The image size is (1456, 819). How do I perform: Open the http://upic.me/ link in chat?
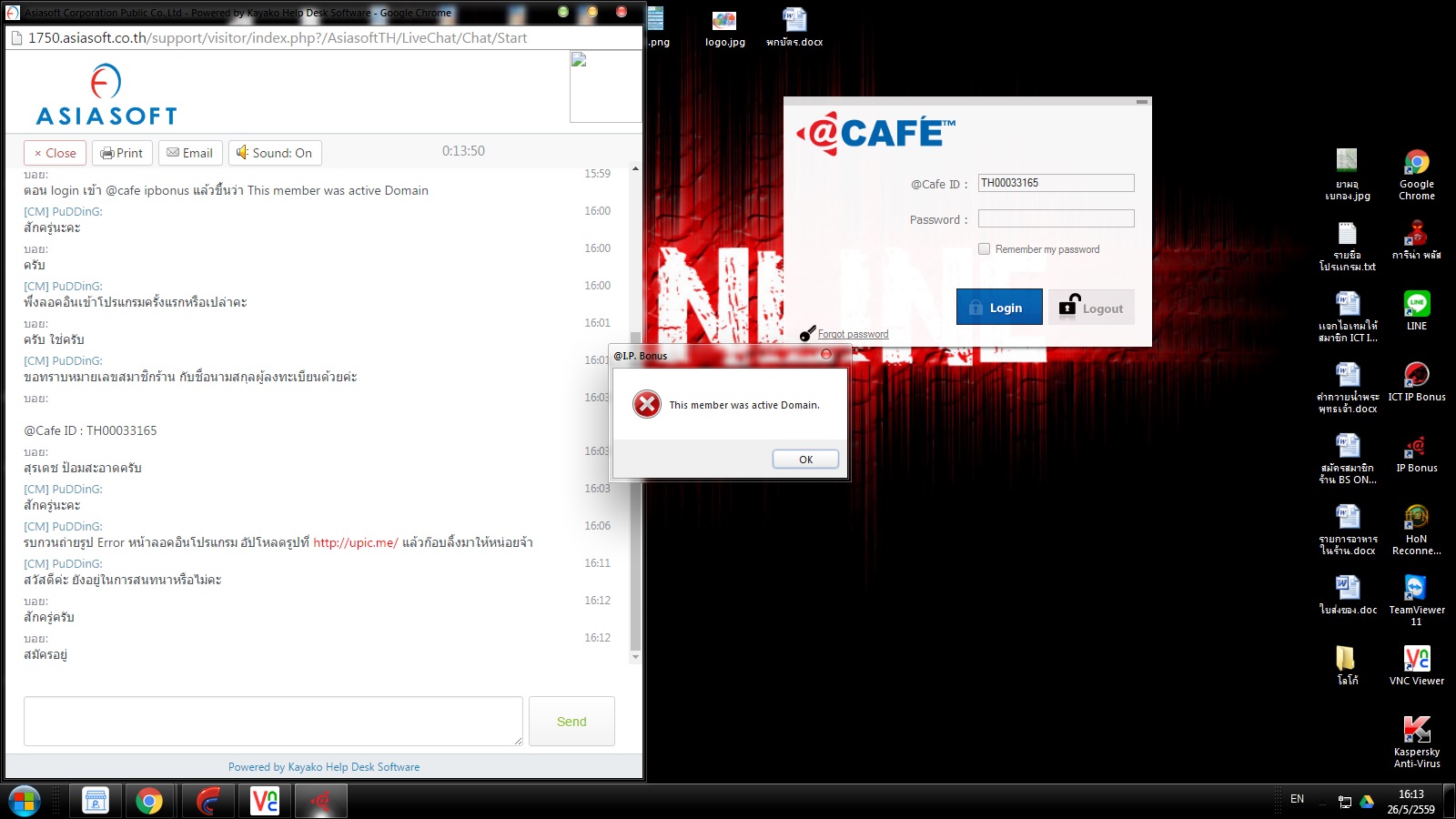point(356,542)
